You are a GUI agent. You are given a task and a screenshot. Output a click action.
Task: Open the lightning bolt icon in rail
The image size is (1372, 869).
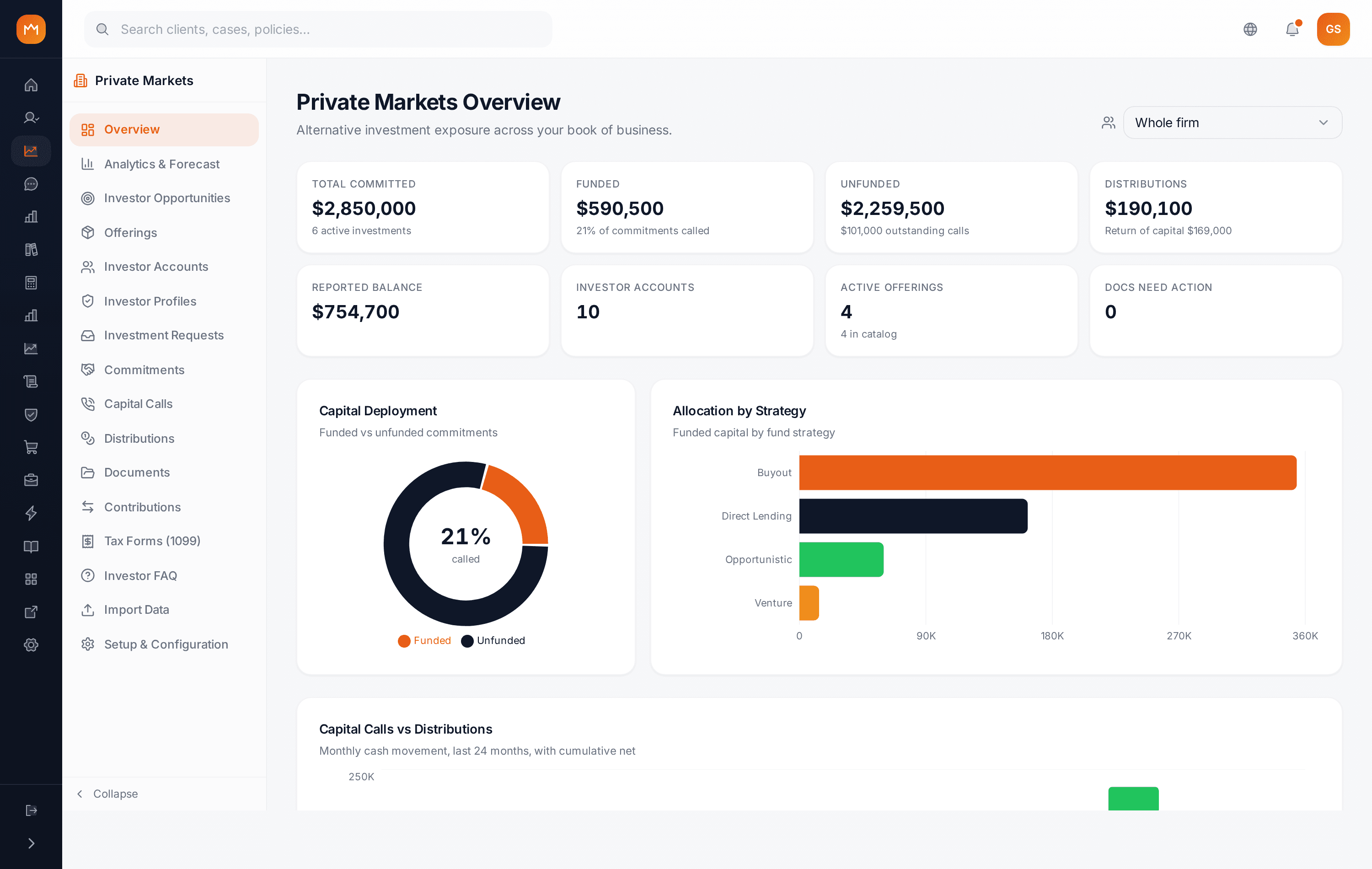tap(31, 514)
